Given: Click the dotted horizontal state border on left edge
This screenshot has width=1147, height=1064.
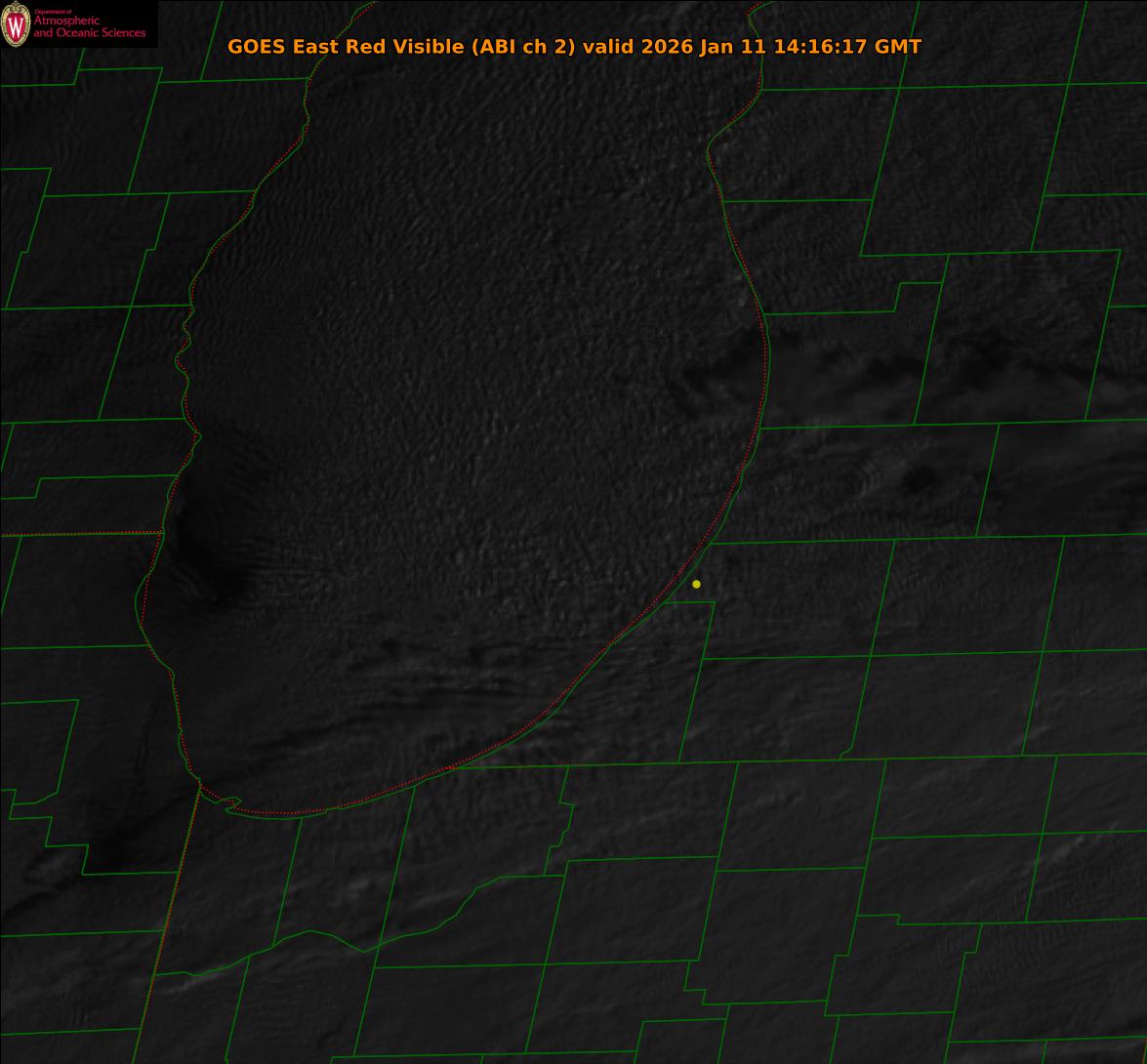Looking at the screenshot, I should [x=78, y=534].
